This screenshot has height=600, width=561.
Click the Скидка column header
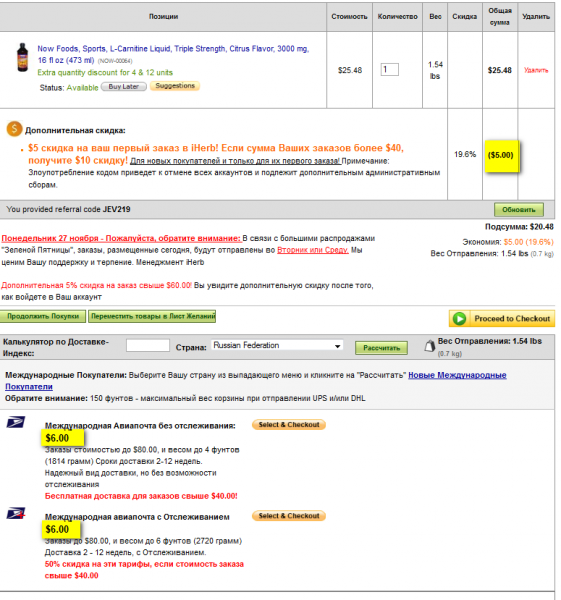coord(465,16)
